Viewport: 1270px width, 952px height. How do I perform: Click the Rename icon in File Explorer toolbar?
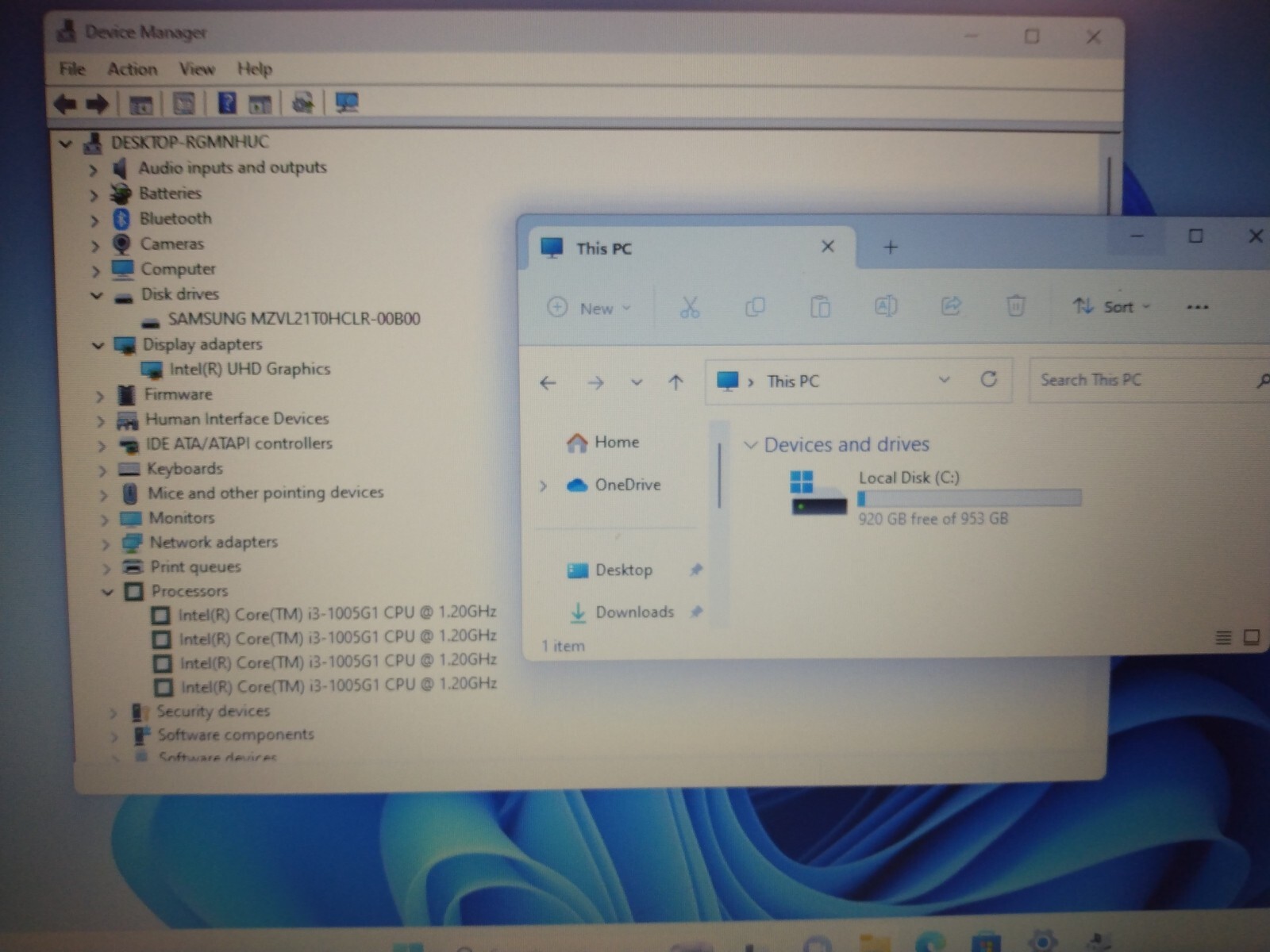(886, 305)
